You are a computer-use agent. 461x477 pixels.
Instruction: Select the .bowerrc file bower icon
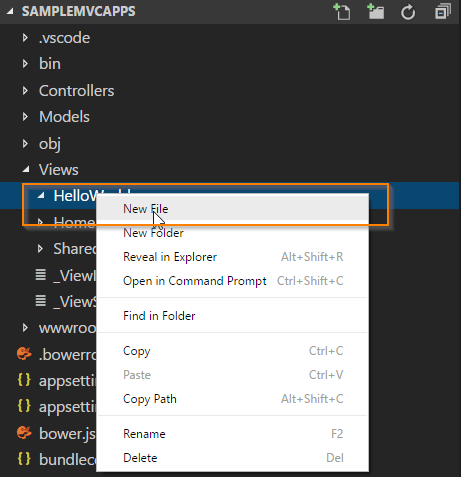pos(24,354)
